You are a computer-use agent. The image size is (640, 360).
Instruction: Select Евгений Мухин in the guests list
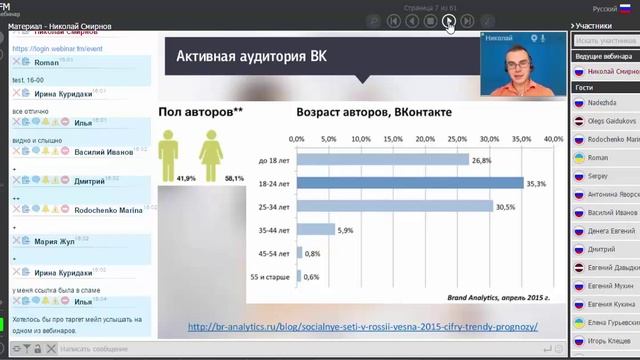pyautogui.click(x=606, y=286)
